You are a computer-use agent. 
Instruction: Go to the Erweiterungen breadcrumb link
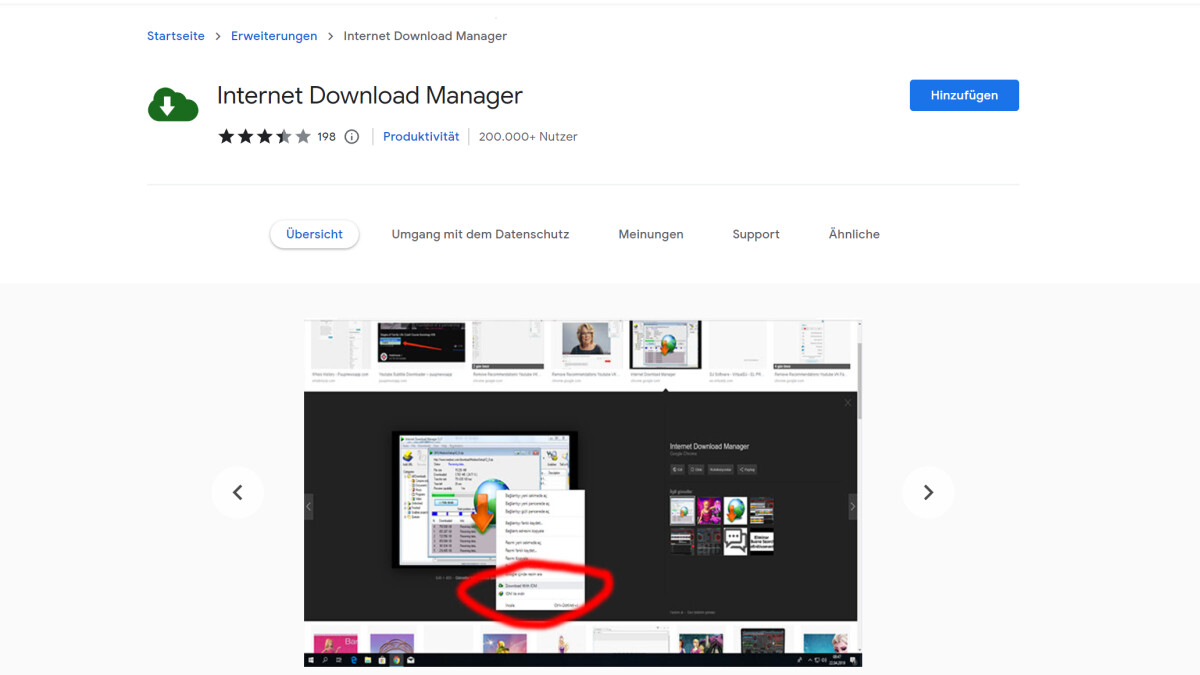click(274, 36)
